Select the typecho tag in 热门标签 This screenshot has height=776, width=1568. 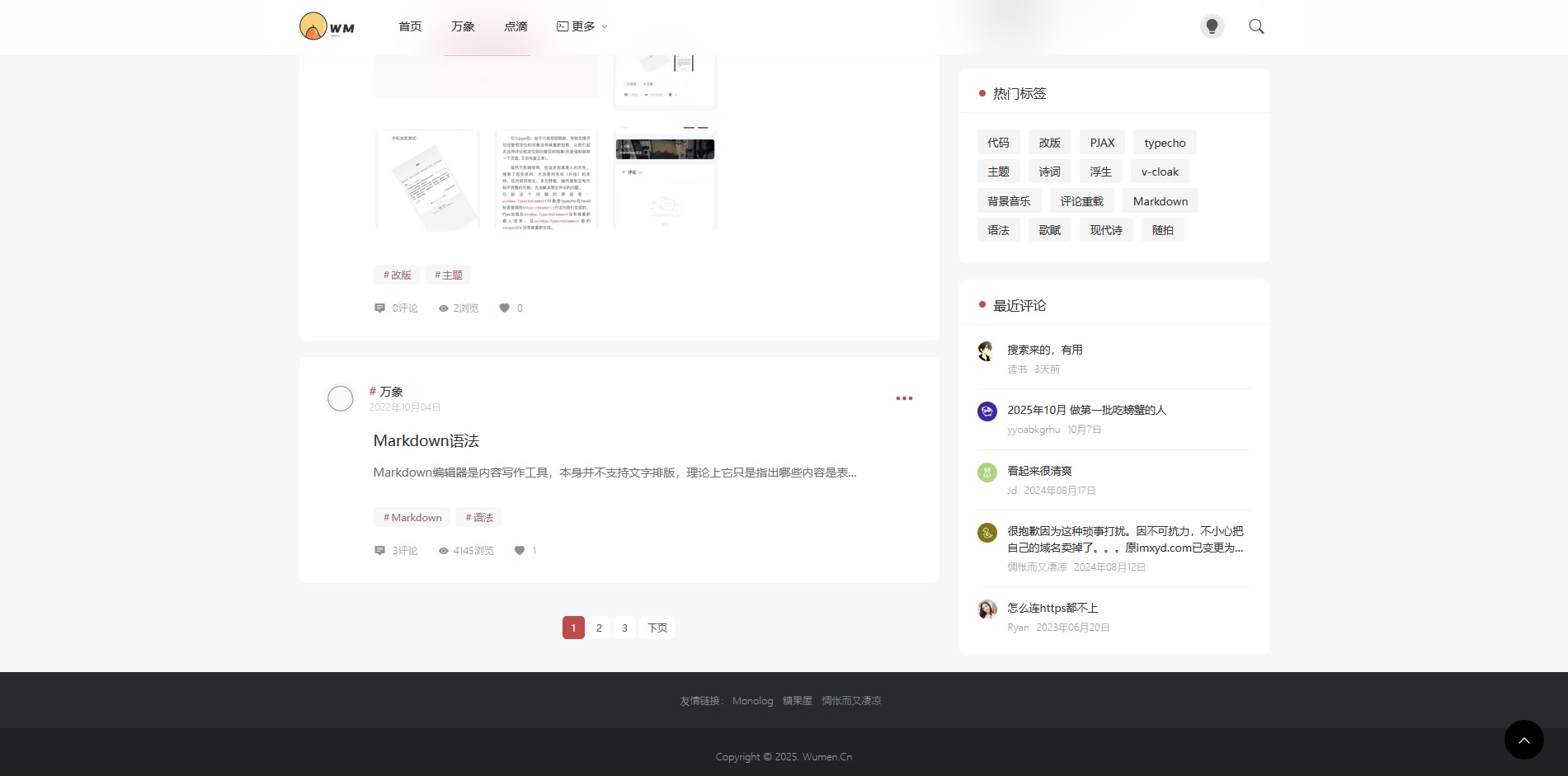[1164, 143]
